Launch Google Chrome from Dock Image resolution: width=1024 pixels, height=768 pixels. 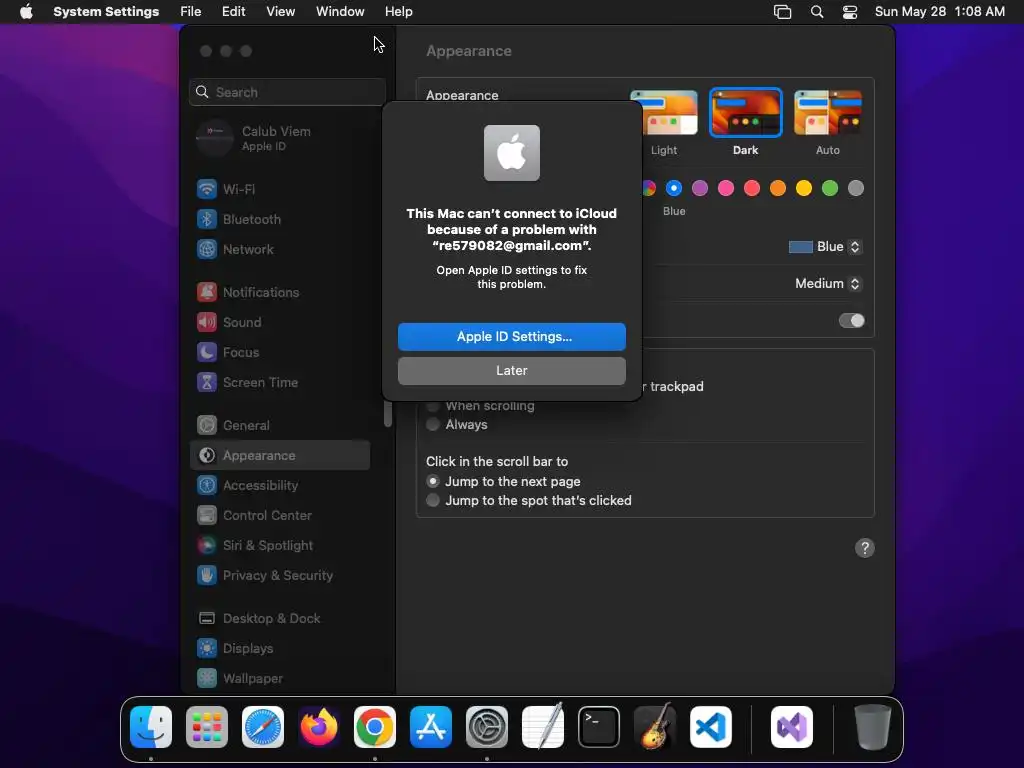pyautogui.click(x=375, y=727)
